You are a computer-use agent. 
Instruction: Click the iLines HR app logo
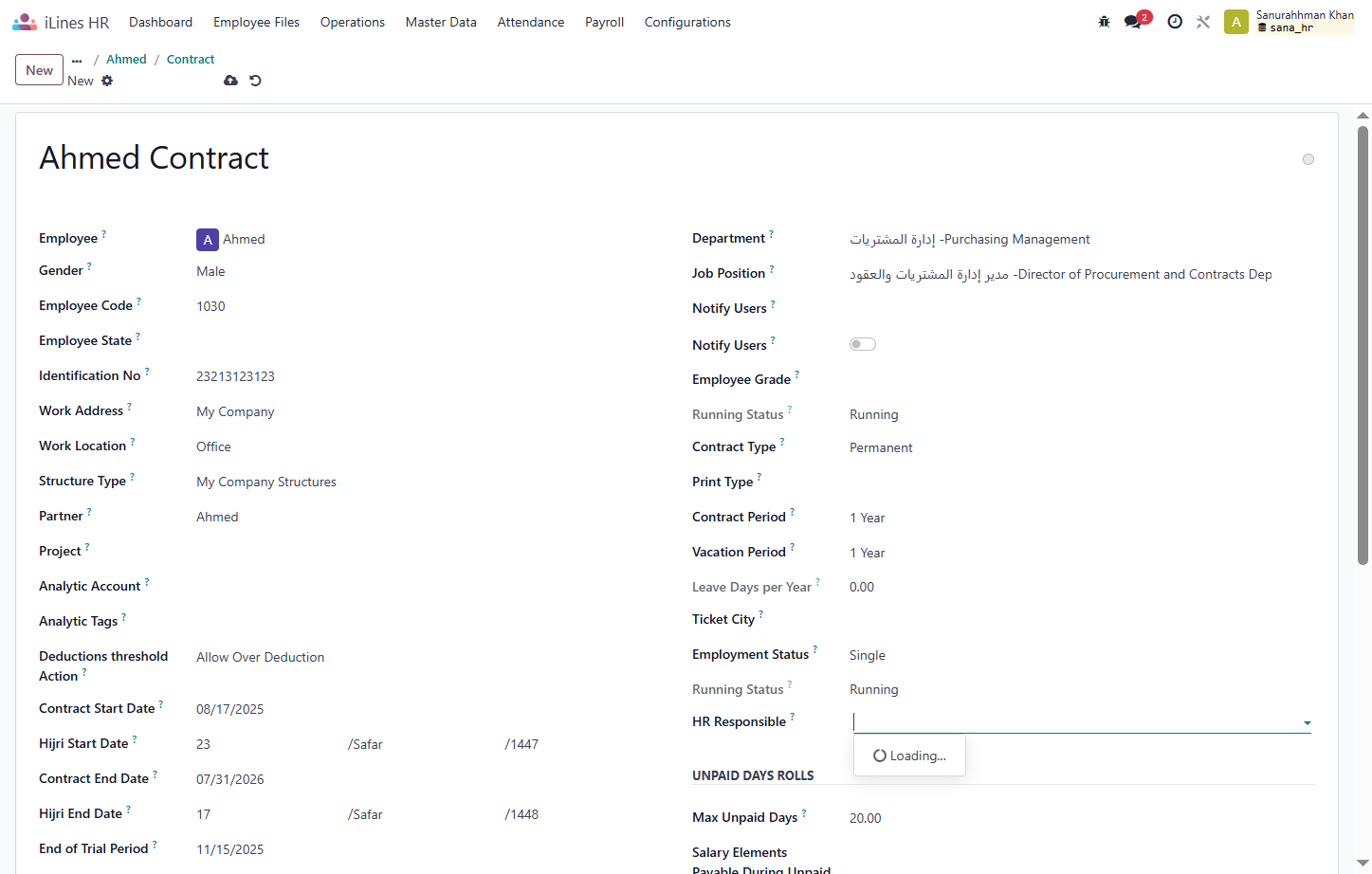pos(25,22)
